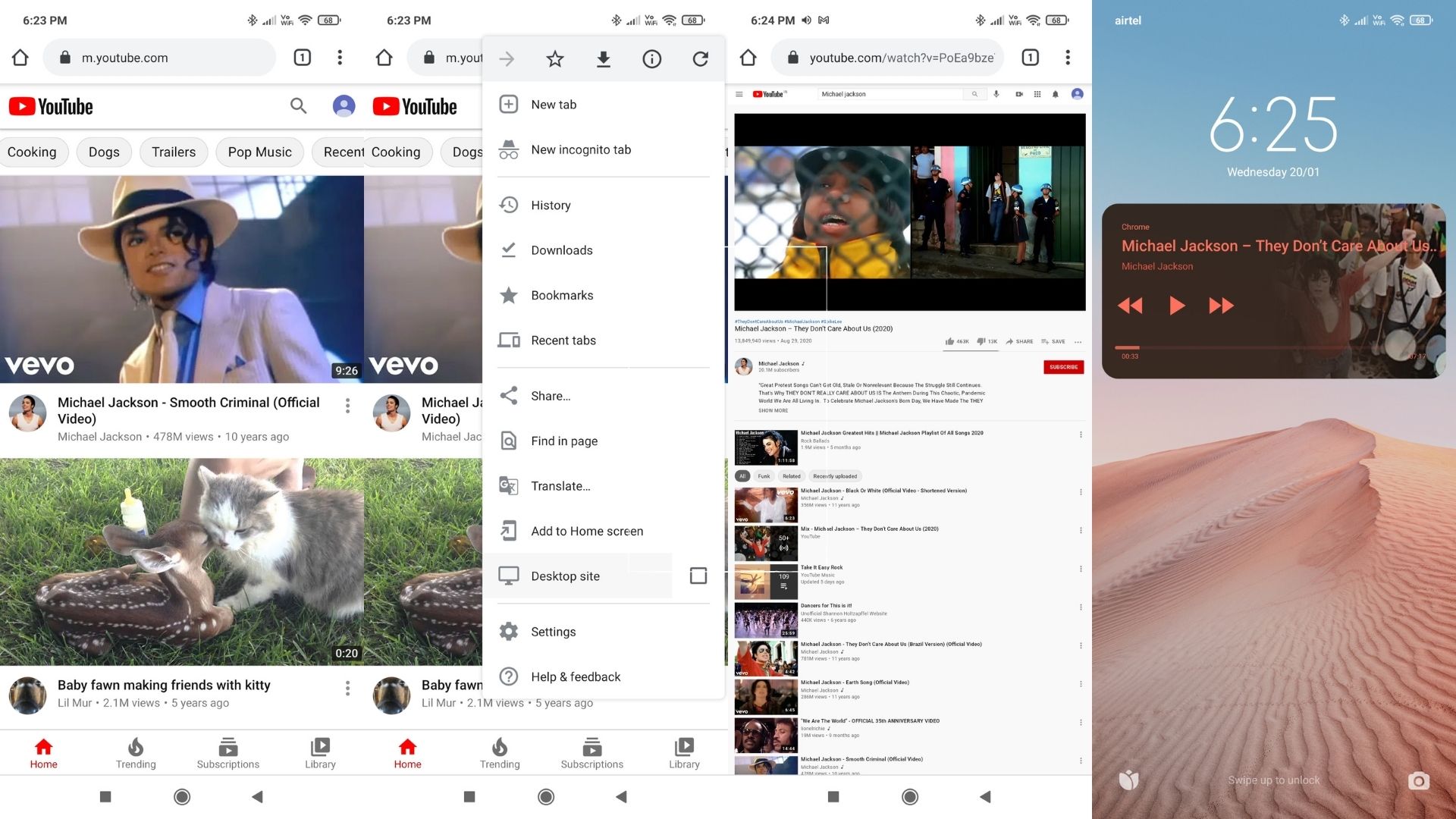Open the Baby fawn and kitty thumbnail in the leftmost screen

[182, 562]
